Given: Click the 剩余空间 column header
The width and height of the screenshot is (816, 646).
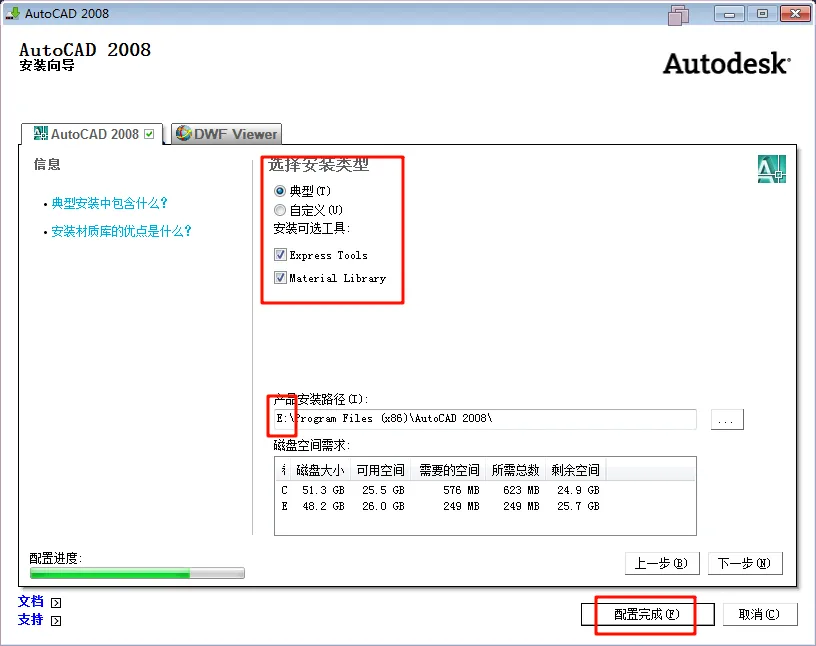Looking at the screenshot, I should click(x=576, y=471).
